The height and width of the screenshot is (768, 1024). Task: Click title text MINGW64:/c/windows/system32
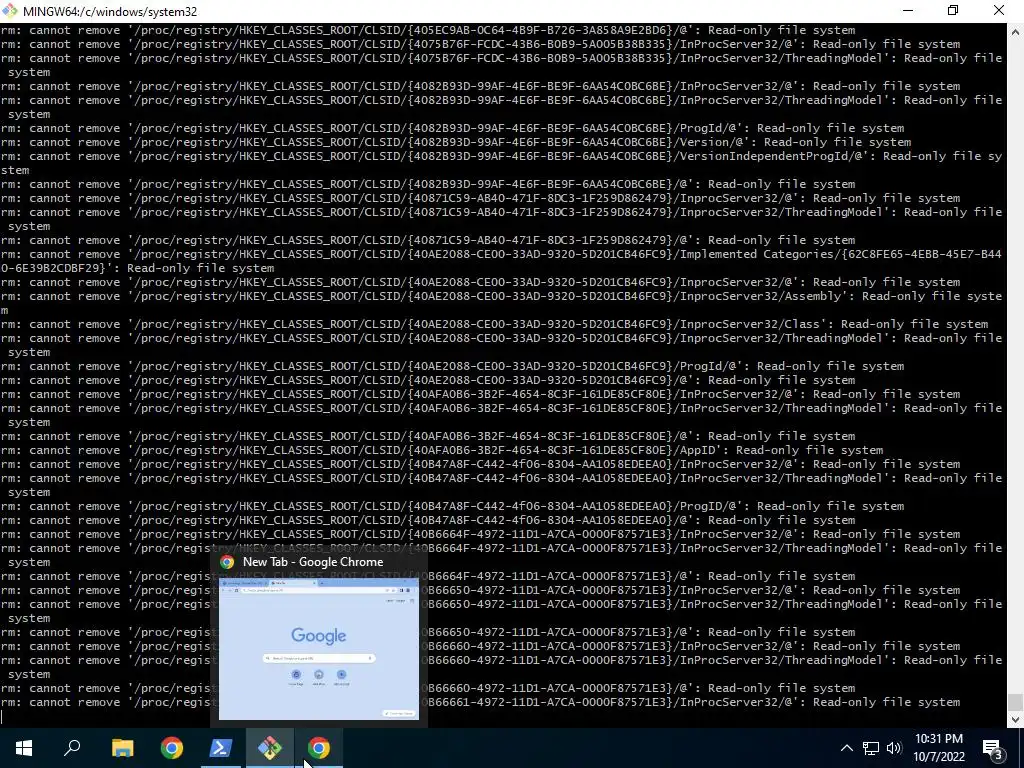(110, 12)
